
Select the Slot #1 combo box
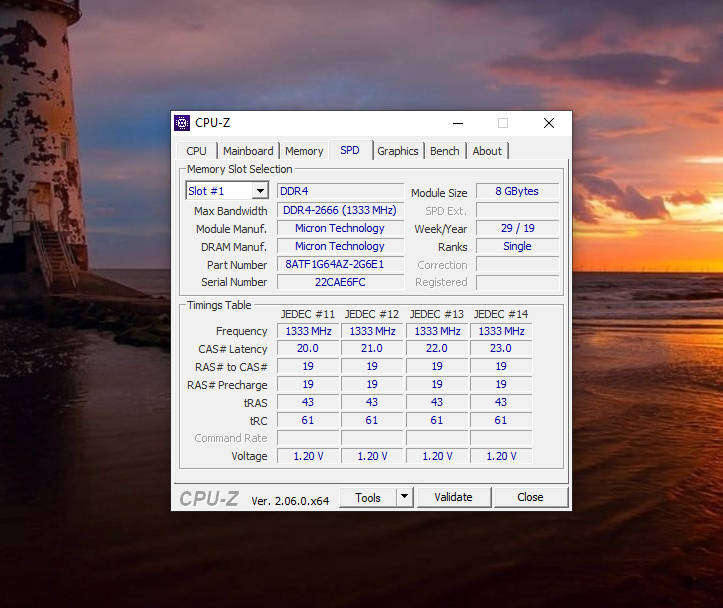(x=227, y=191)
